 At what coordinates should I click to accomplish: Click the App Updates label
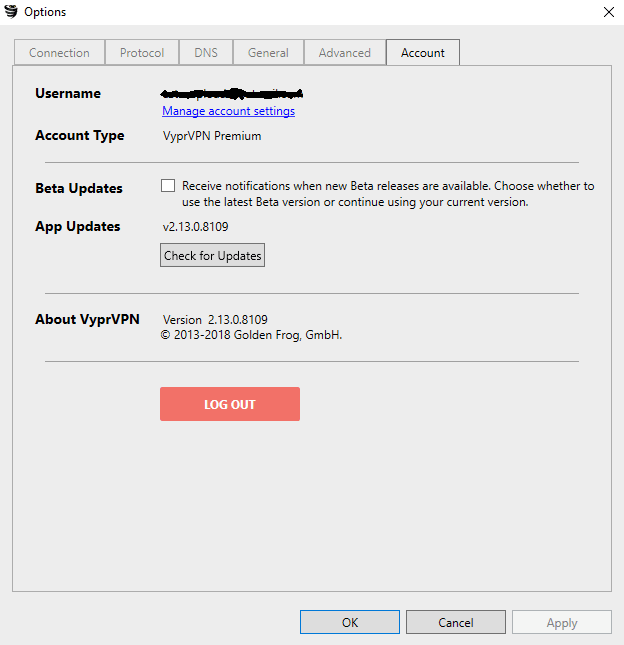coord(78,227)
